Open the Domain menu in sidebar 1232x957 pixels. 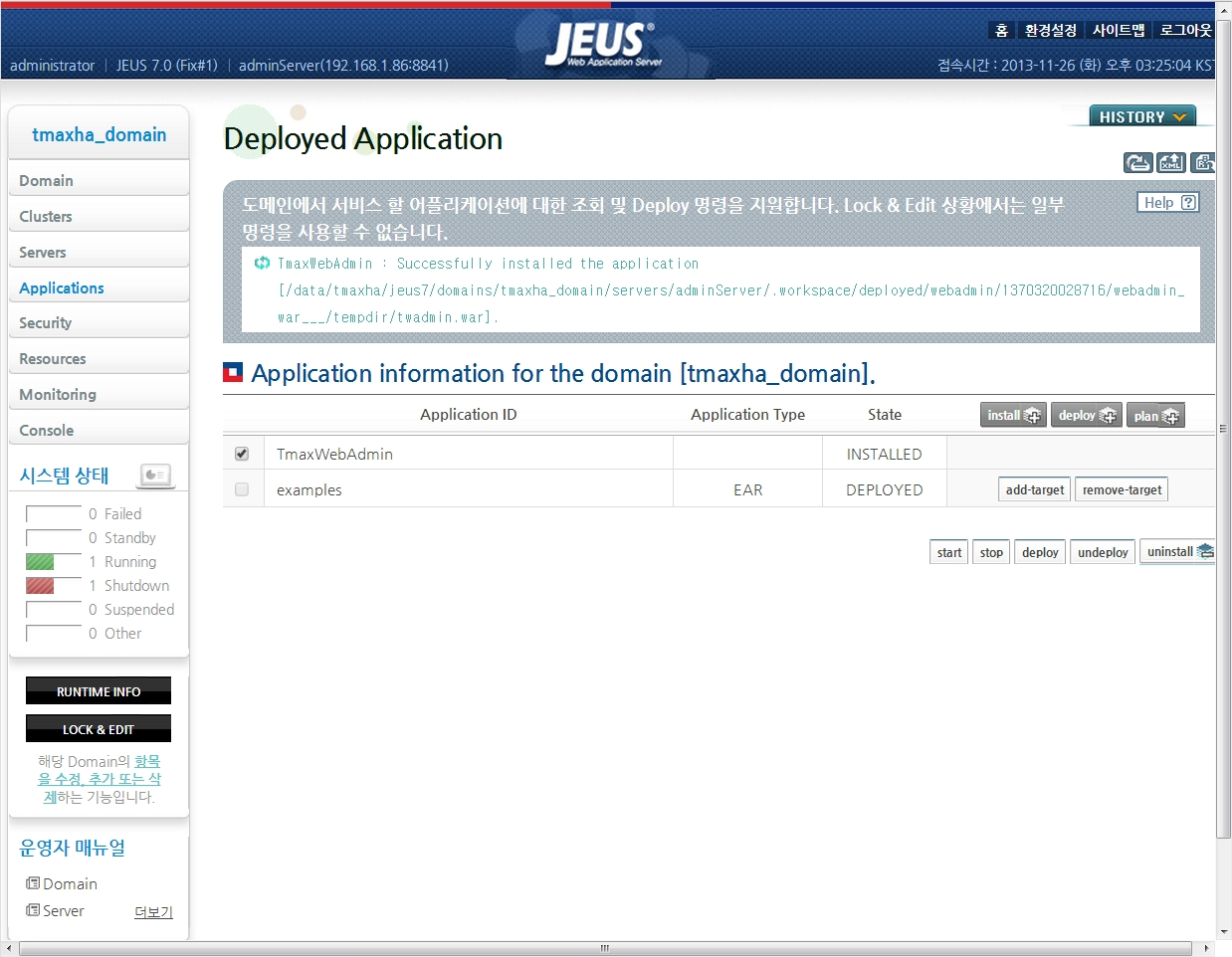pos(99,180)
